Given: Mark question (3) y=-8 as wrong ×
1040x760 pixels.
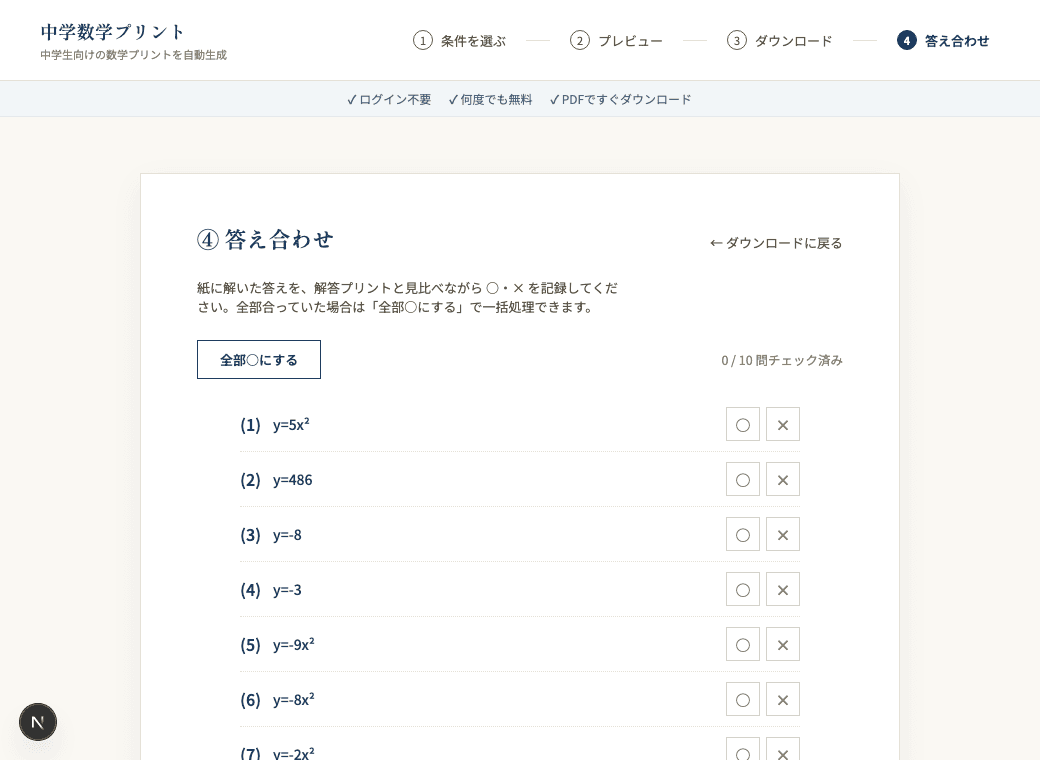Looking at the screenshot, I should click(783, 535).
